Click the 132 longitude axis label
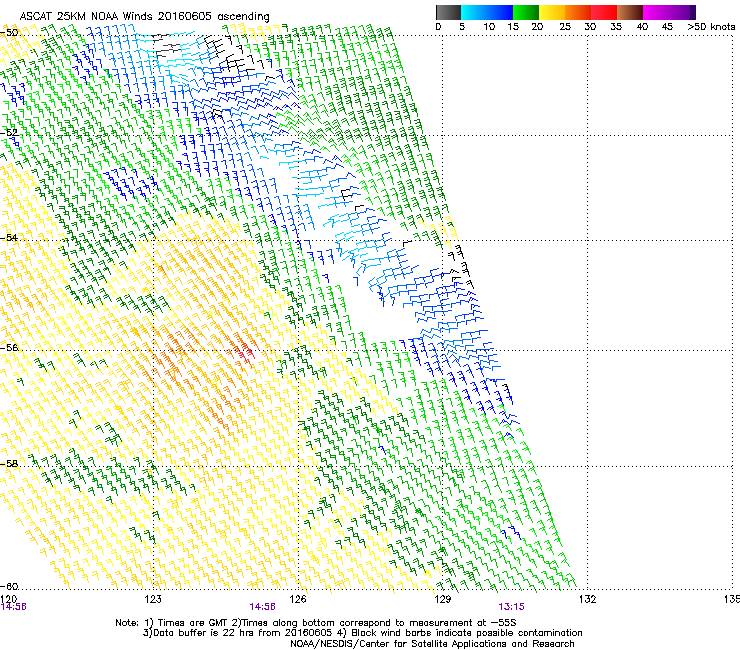Screen dimensions: 740x650 tap(587, 599)
